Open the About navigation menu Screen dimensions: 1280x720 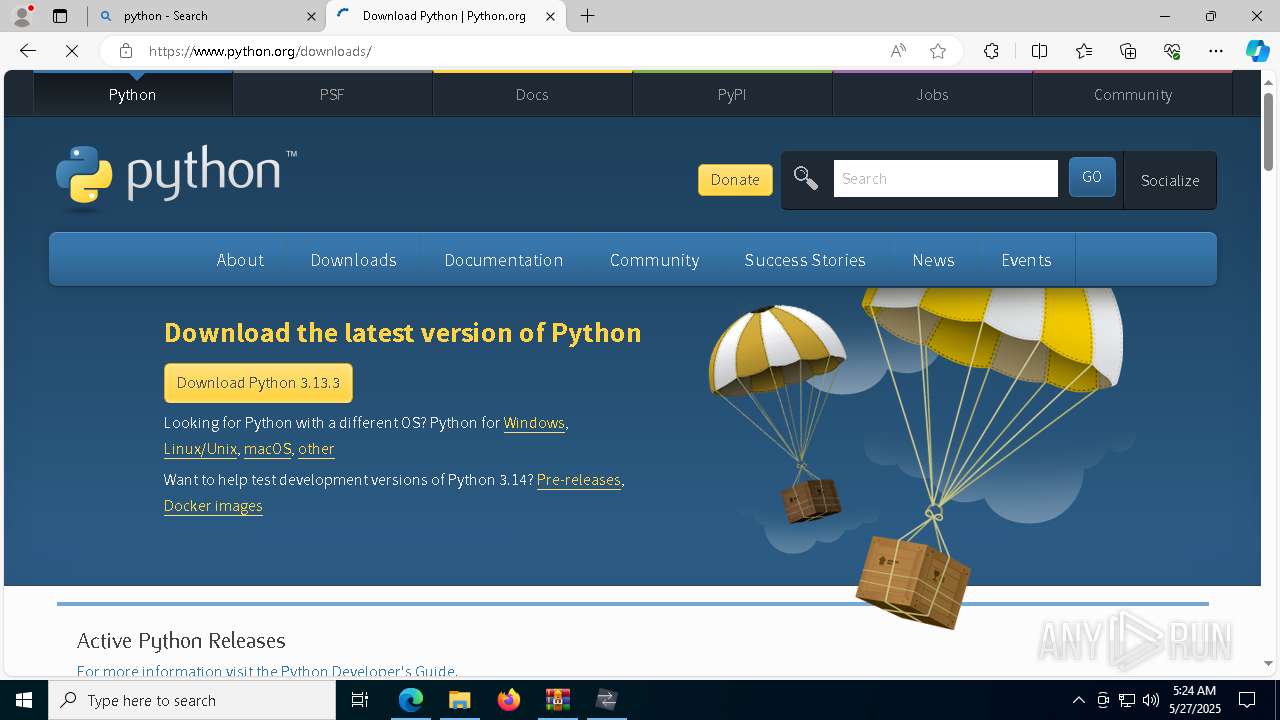(x=240, y=260)
